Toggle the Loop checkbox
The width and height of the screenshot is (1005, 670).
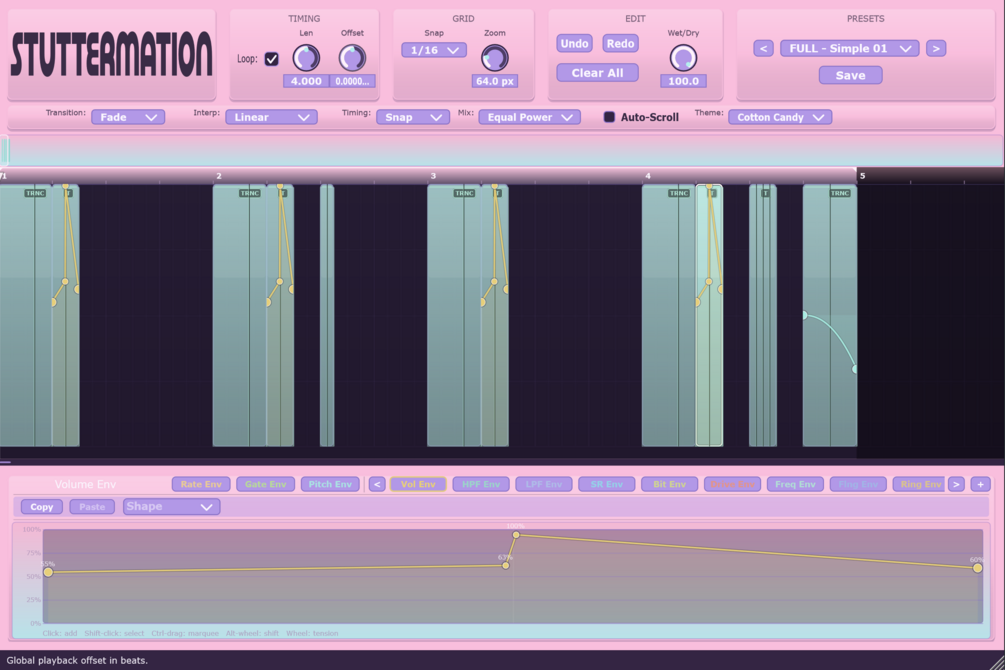click(x=272, y=59)
